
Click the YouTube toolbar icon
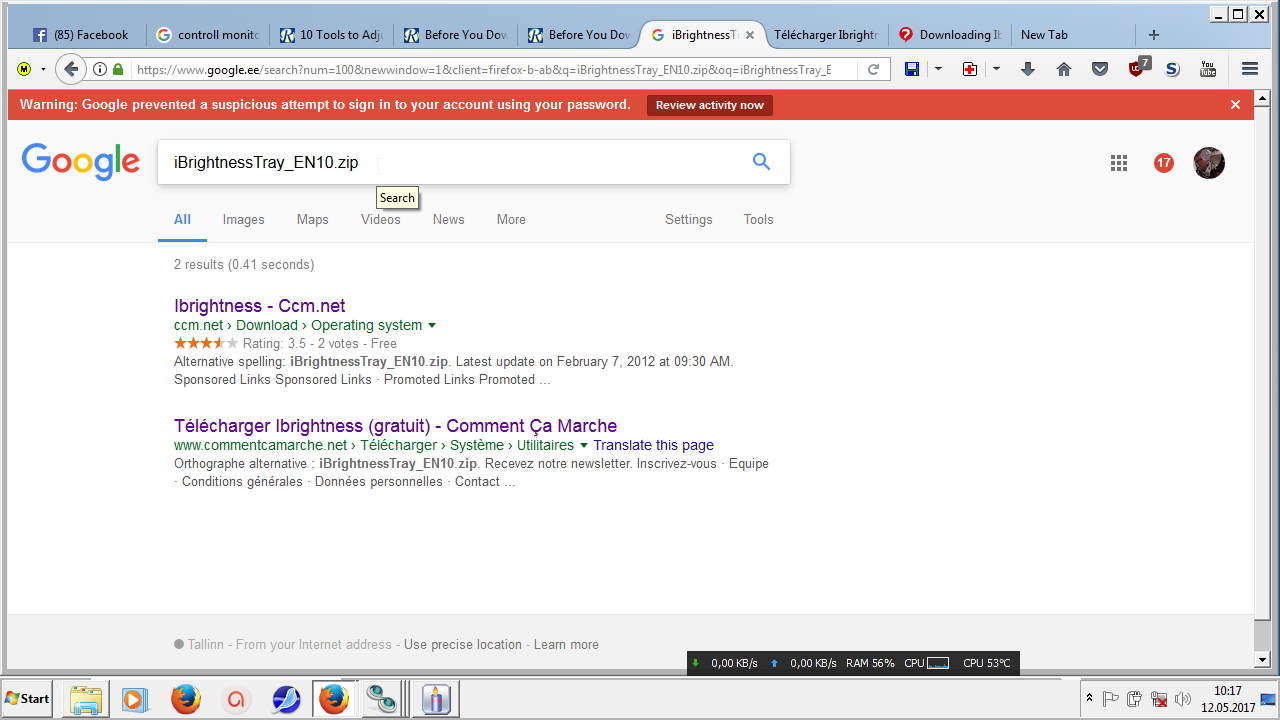coord(1208,69)
